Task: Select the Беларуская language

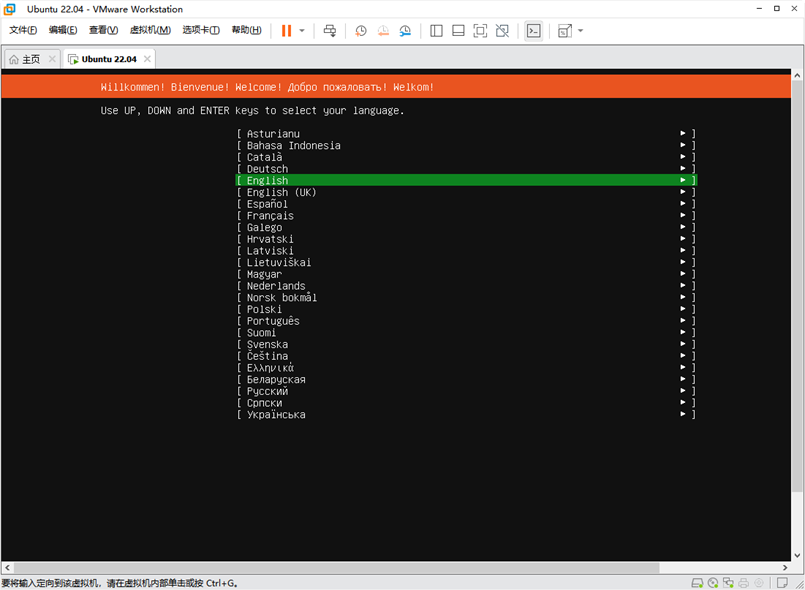Action: pos(466,379)
